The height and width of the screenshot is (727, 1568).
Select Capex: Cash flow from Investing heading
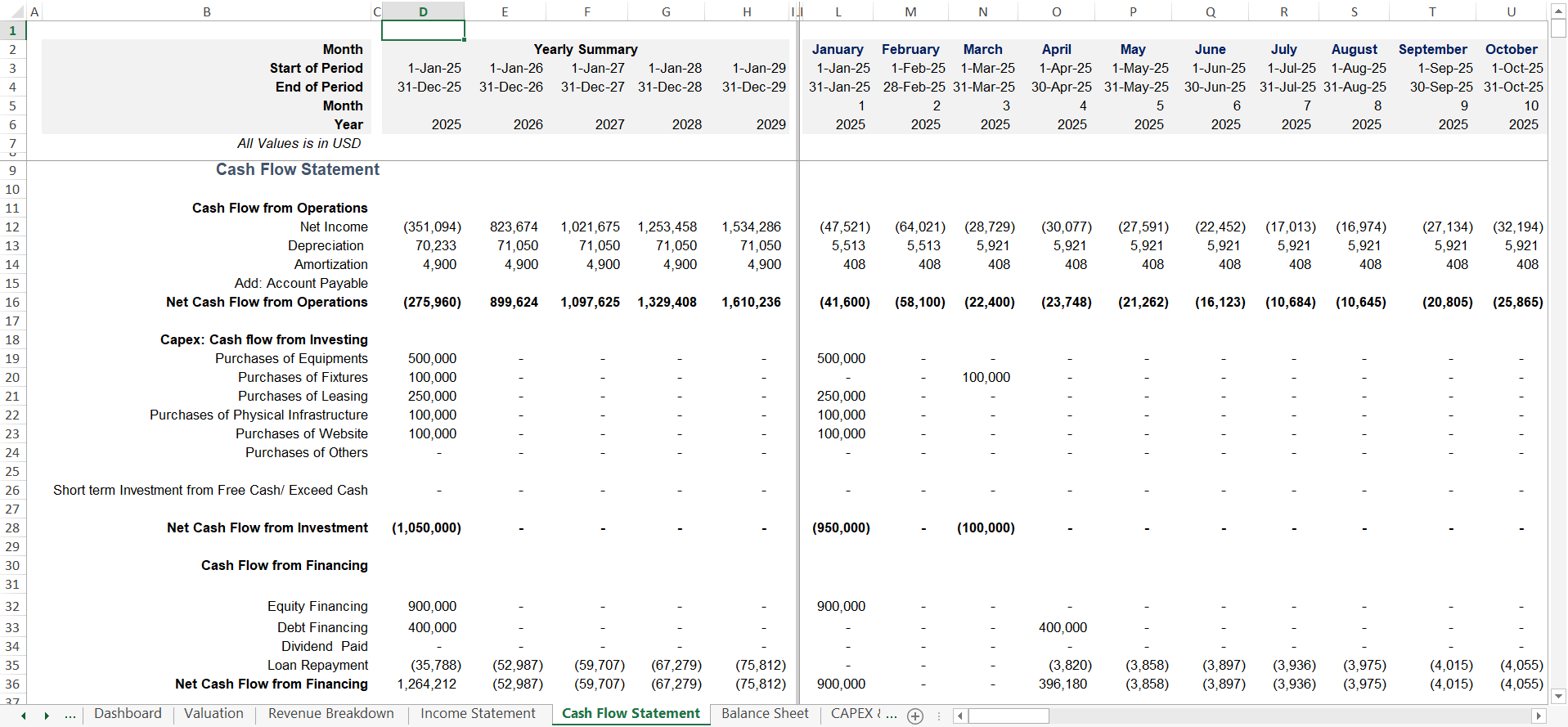click(264, 339)
